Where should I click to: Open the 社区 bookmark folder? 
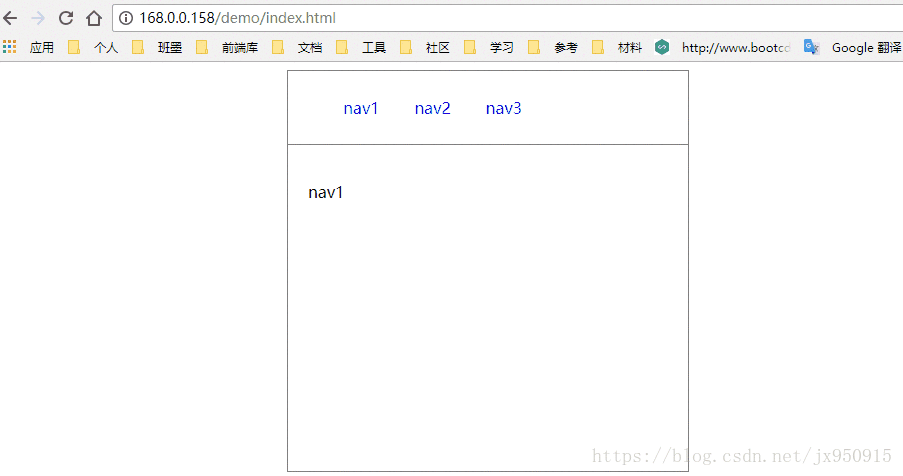pos(425,47)
